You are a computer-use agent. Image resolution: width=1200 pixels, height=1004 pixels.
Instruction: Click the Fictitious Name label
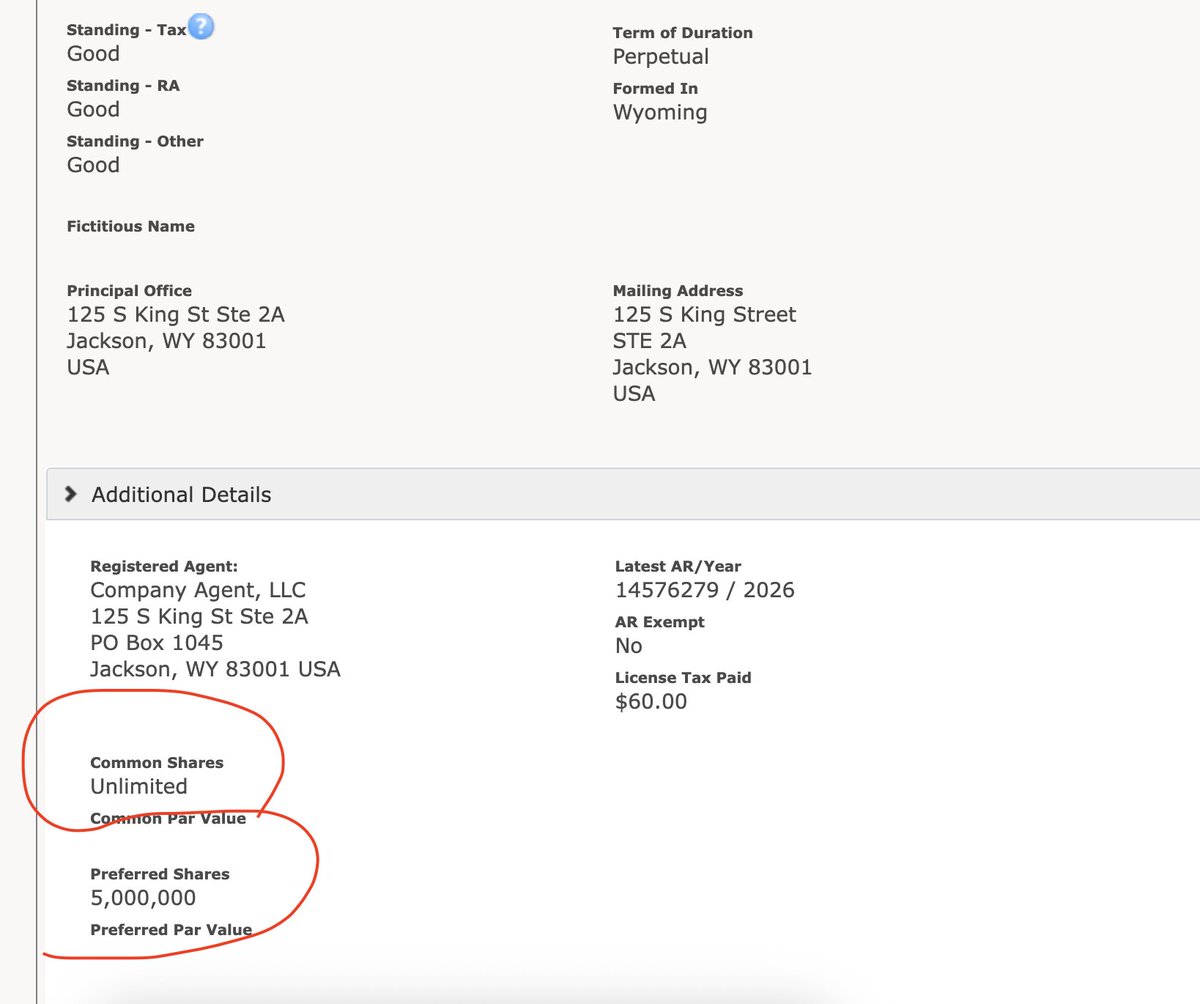point(131,227)
